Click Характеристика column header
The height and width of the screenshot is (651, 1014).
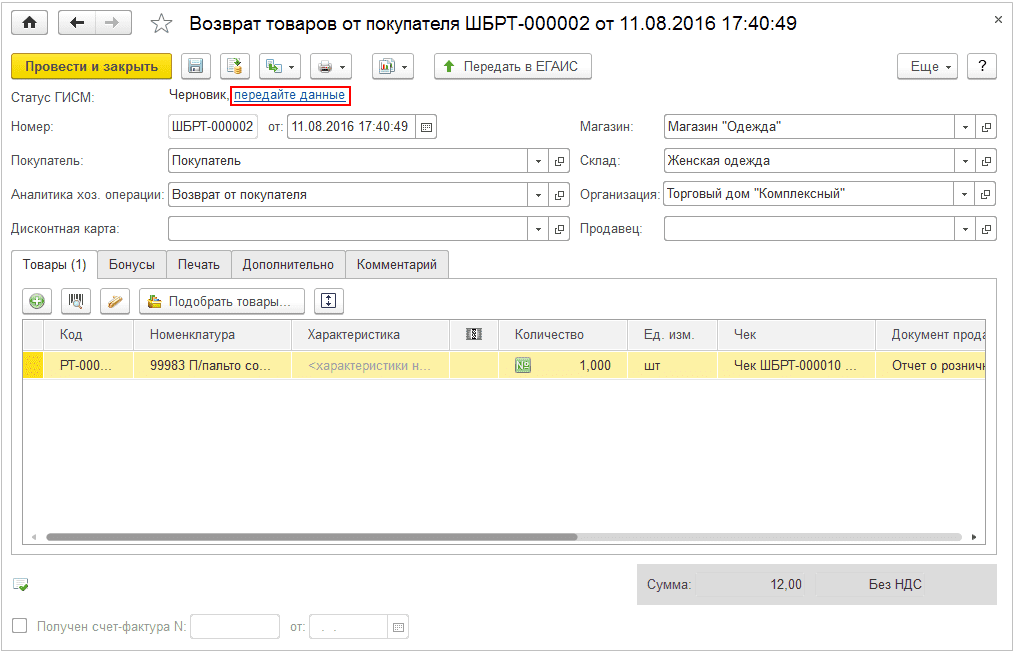(x=371, y=335)
